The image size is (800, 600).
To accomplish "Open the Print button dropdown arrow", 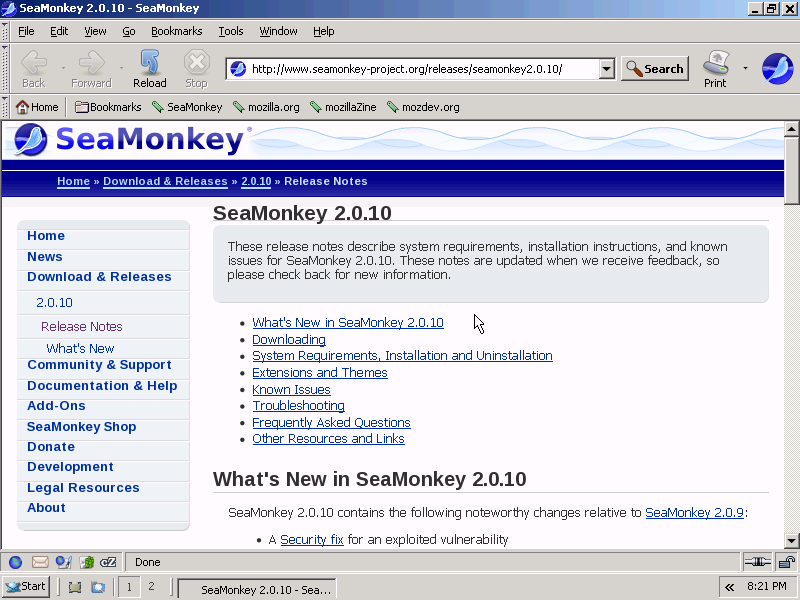I will point(745,69).
